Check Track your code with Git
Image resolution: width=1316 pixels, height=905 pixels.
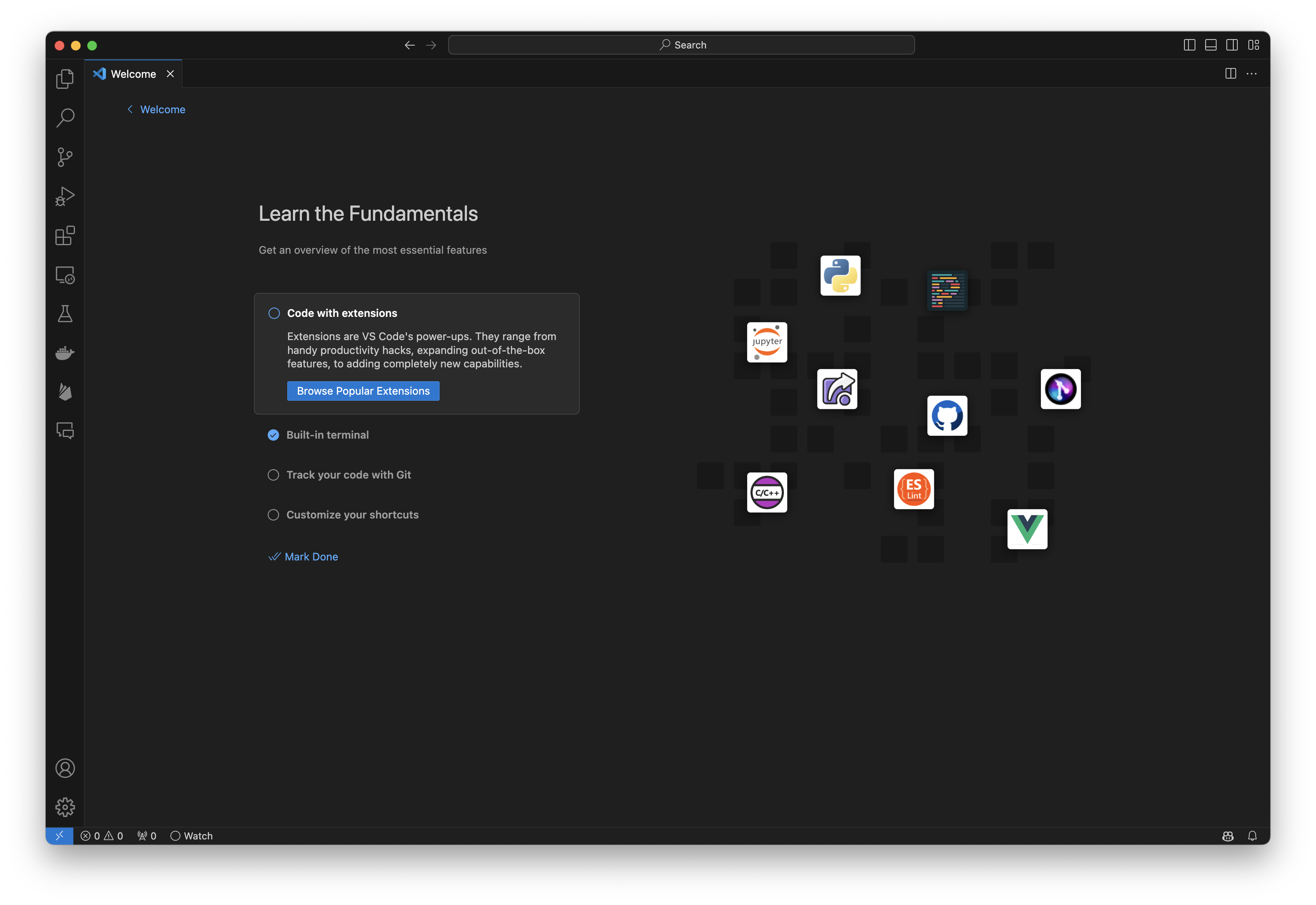pyautogui.click(x=273, y=474)
